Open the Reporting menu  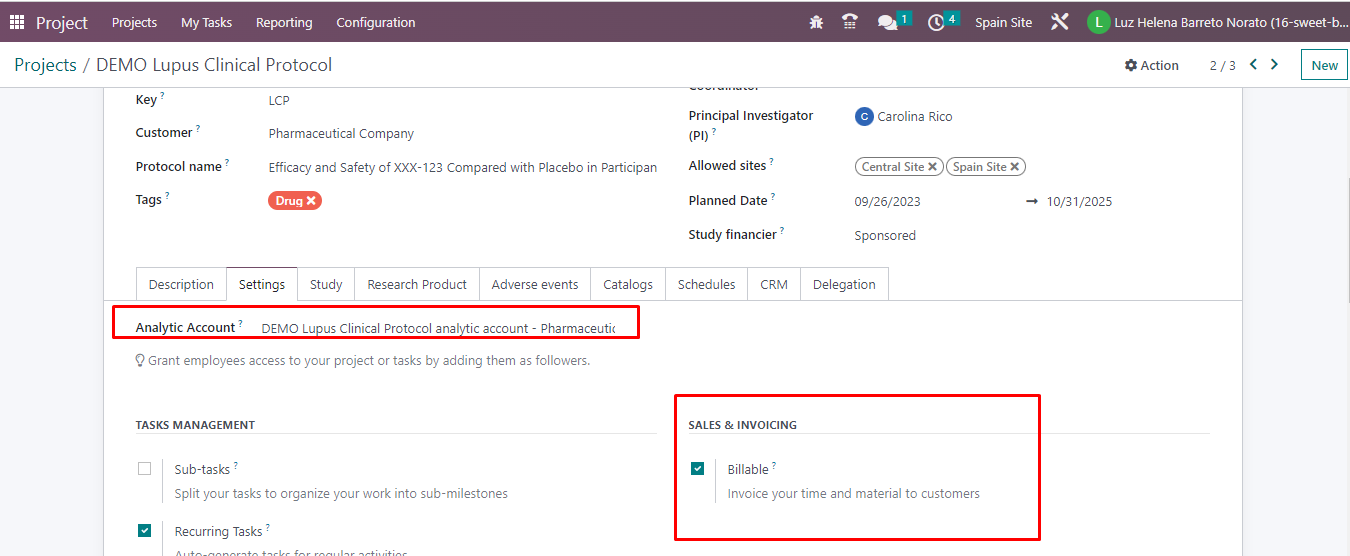click(x=284, y=22)
